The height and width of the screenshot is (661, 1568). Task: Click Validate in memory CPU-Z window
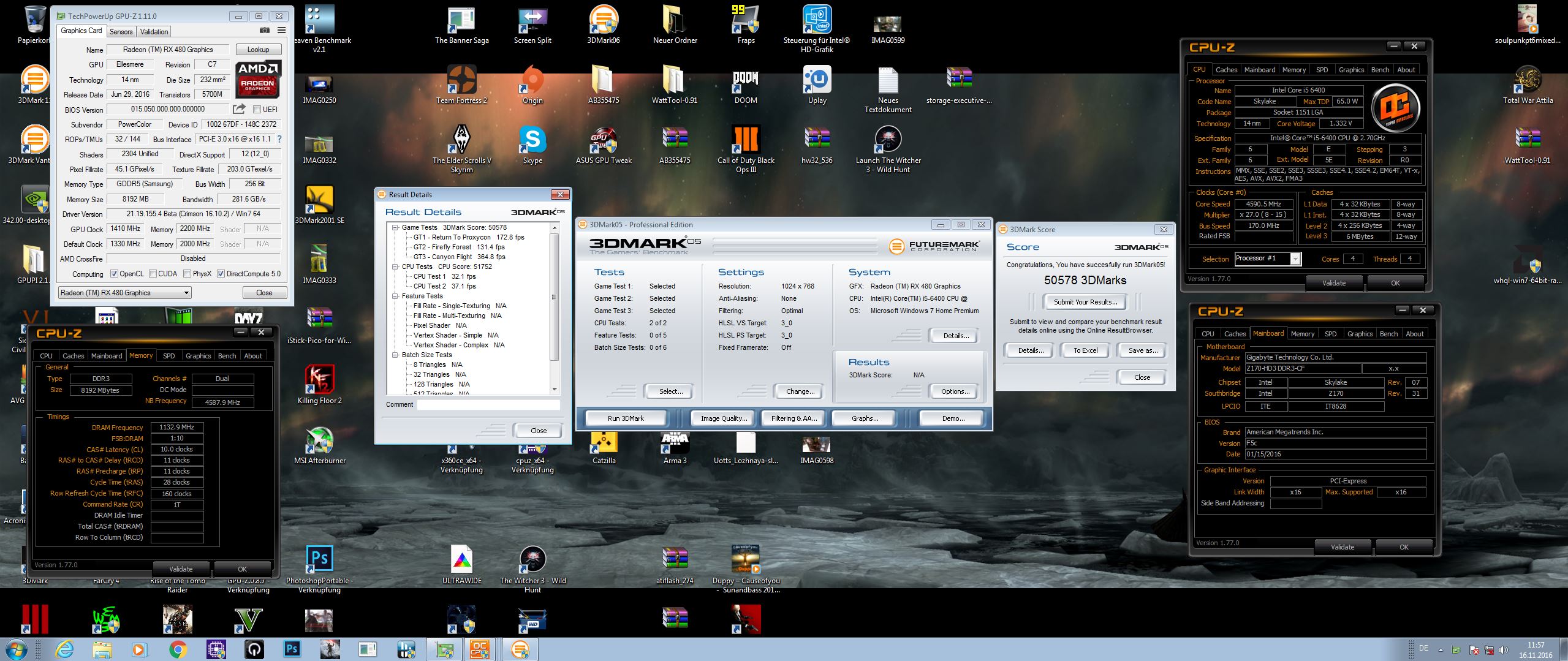(x=181, y=569)
